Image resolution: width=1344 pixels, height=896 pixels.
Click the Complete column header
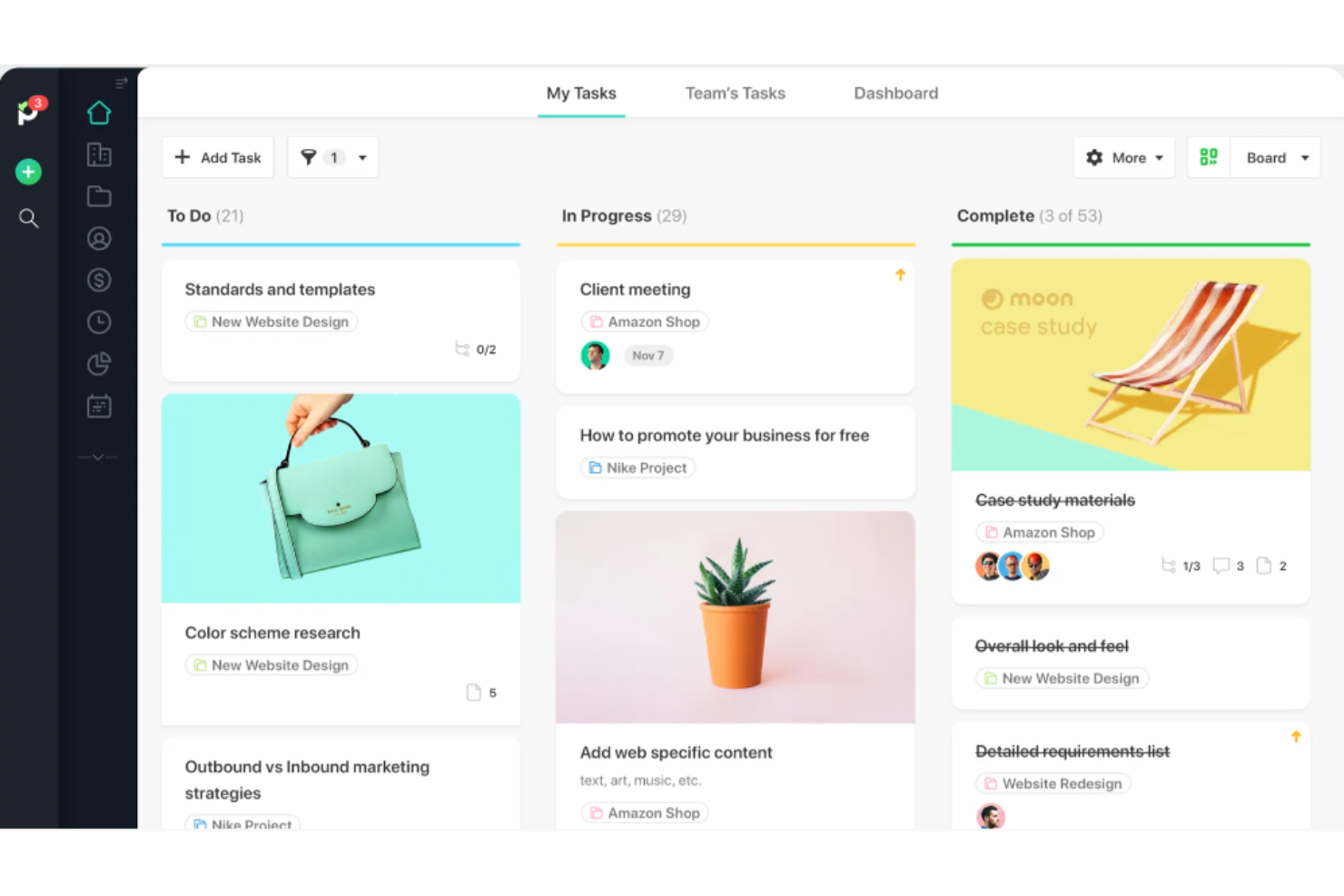[1030, 216]
